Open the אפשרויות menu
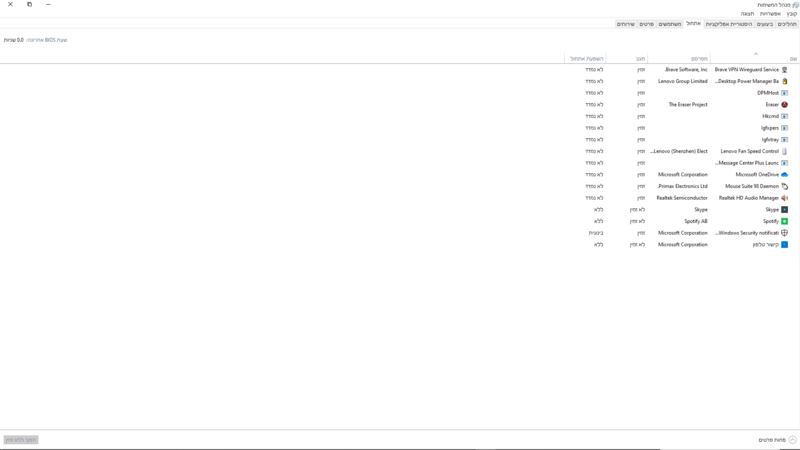The height and width of the screenshot is (450, 800). coord(770,14)
